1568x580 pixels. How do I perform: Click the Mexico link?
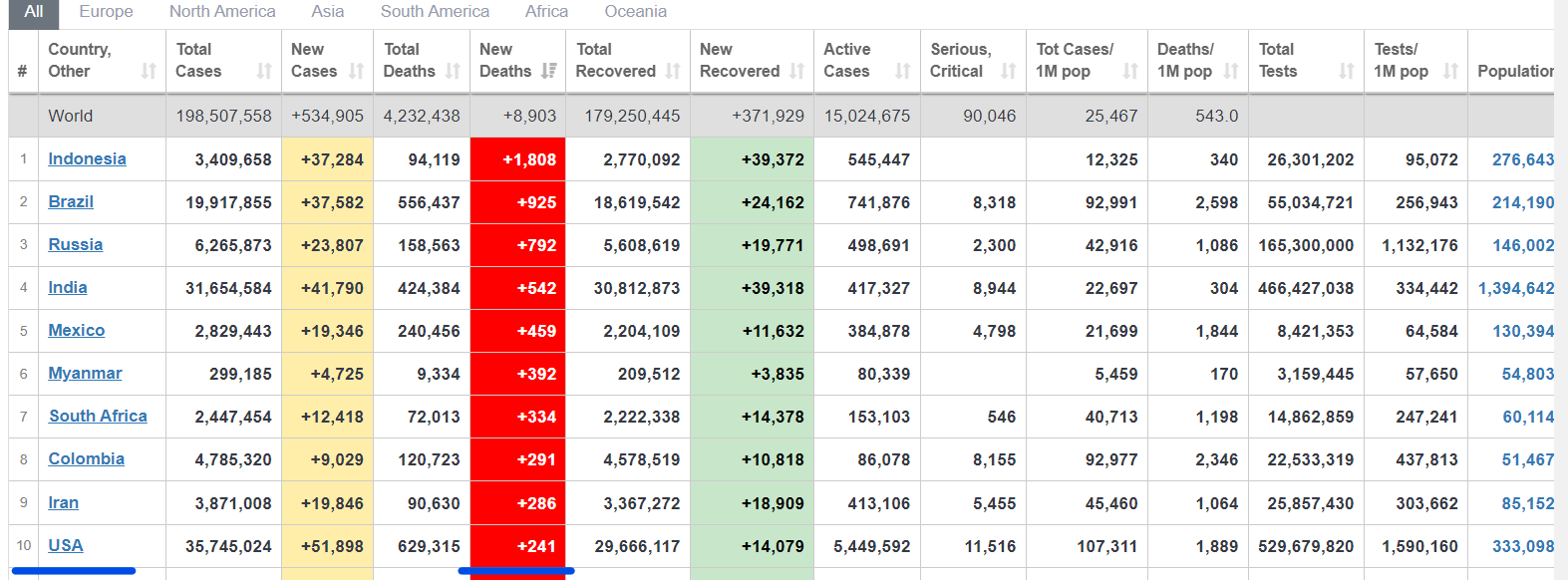(x=77, y=330)
